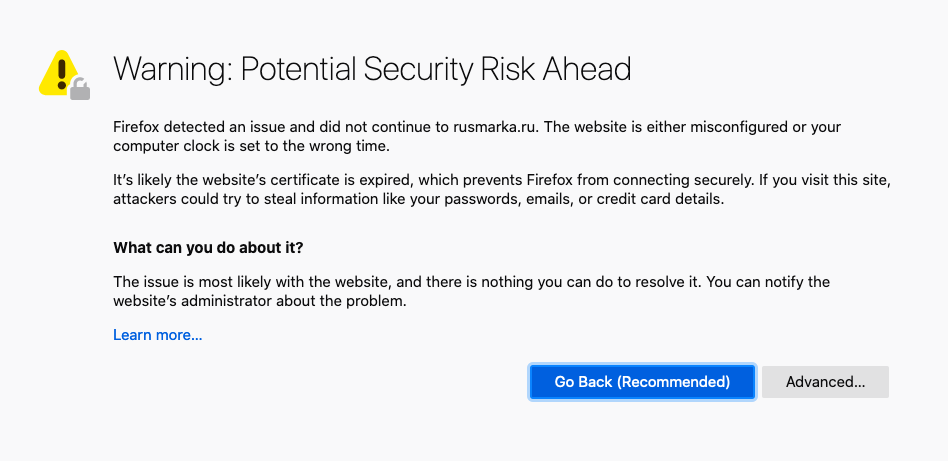Viewport: 948px width, 461px height.
Task: Click the yellow warning triangle icon
Action: click(x=59, y=73)
